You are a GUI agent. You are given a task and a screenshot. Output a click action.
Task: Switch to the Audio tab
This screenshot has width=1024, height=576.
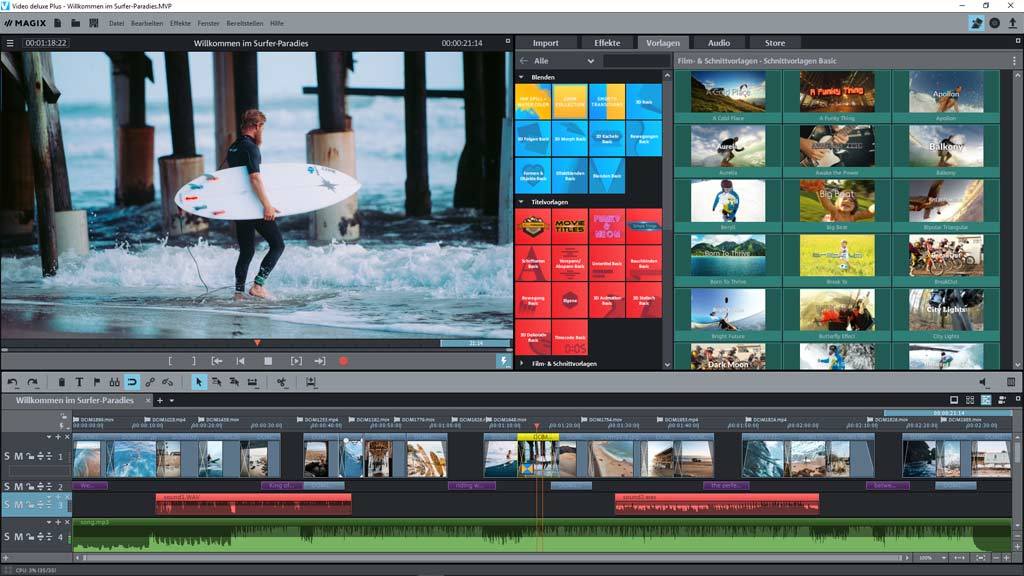click(x=718, y=43)
